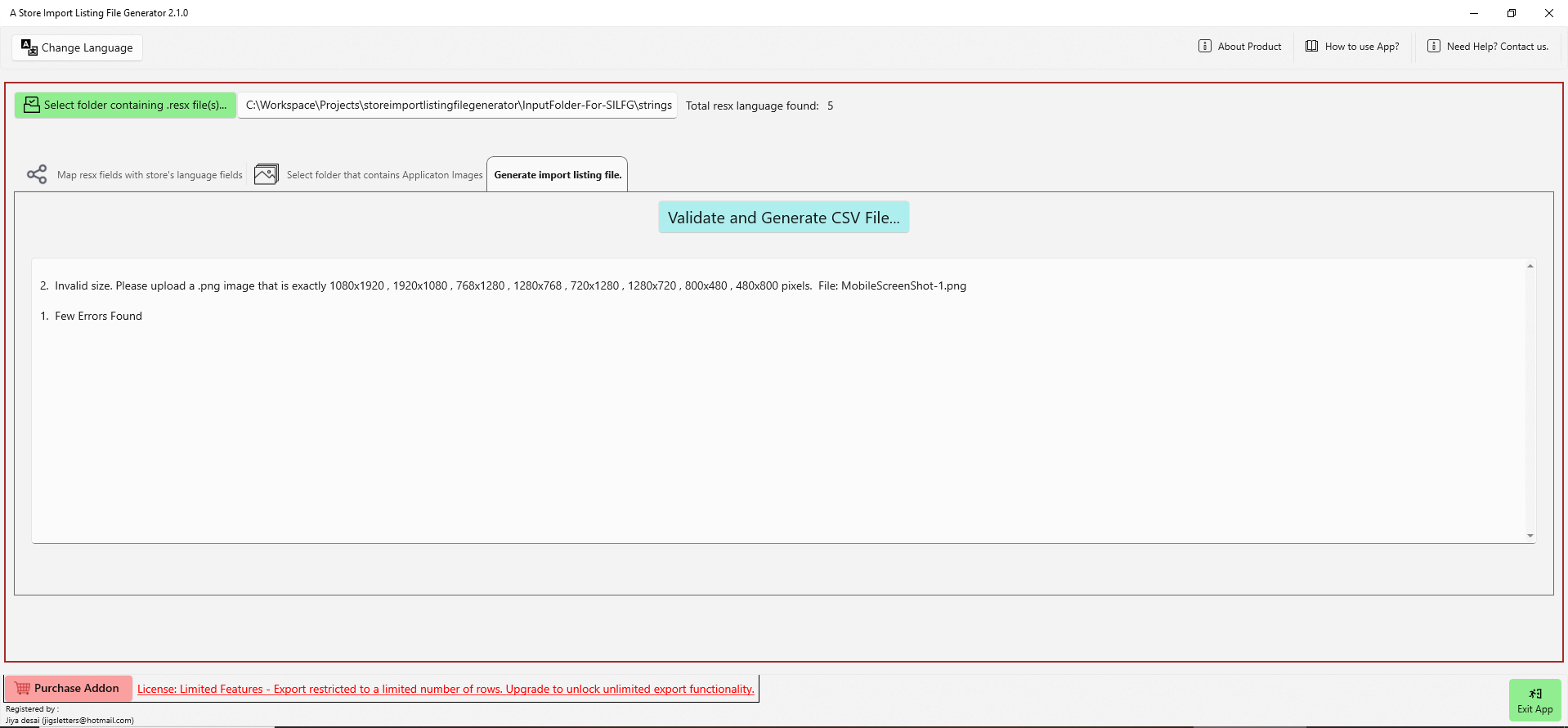Open the About Product link

coord(1240,46)
